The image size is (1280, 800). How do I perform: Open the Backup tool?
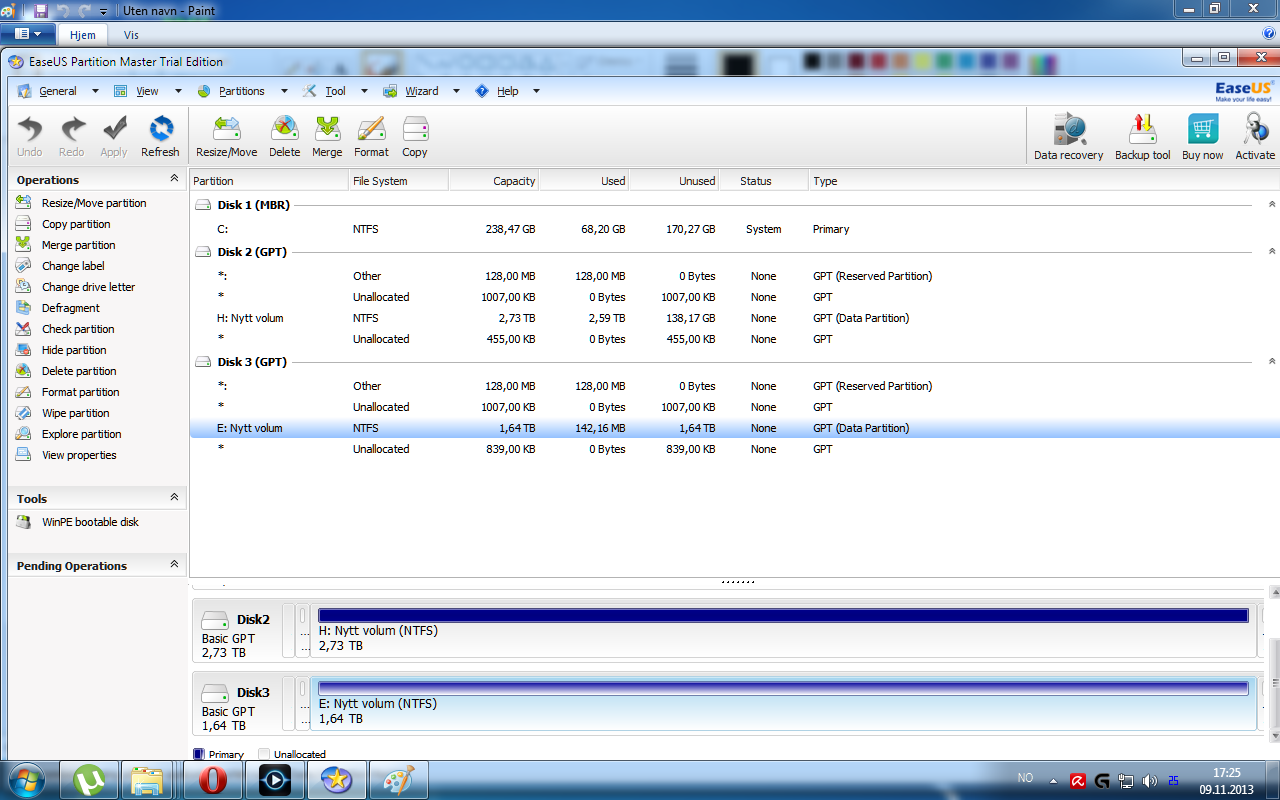[1142, 137]
